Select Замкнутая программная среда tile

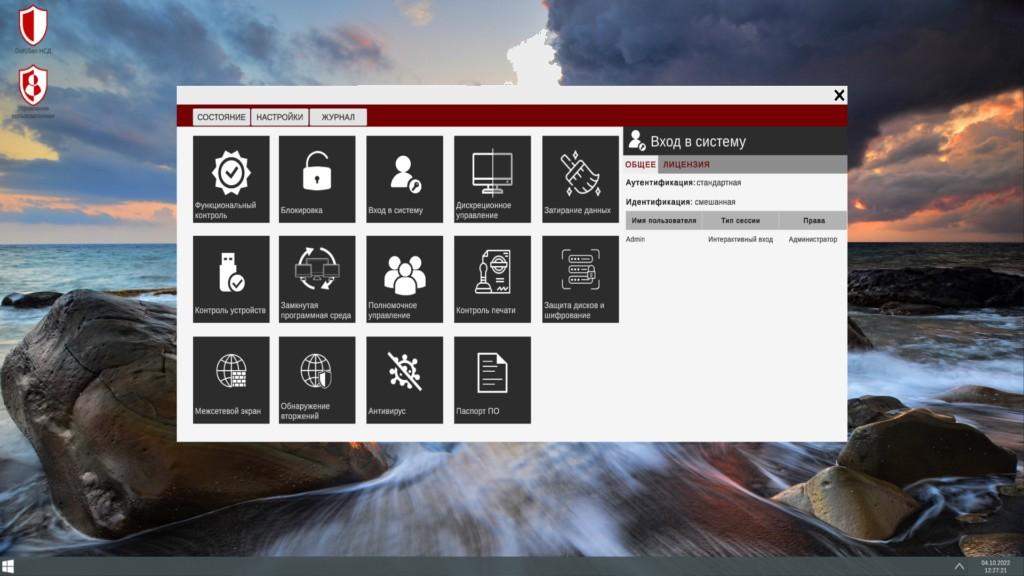(x=317, y=279)
